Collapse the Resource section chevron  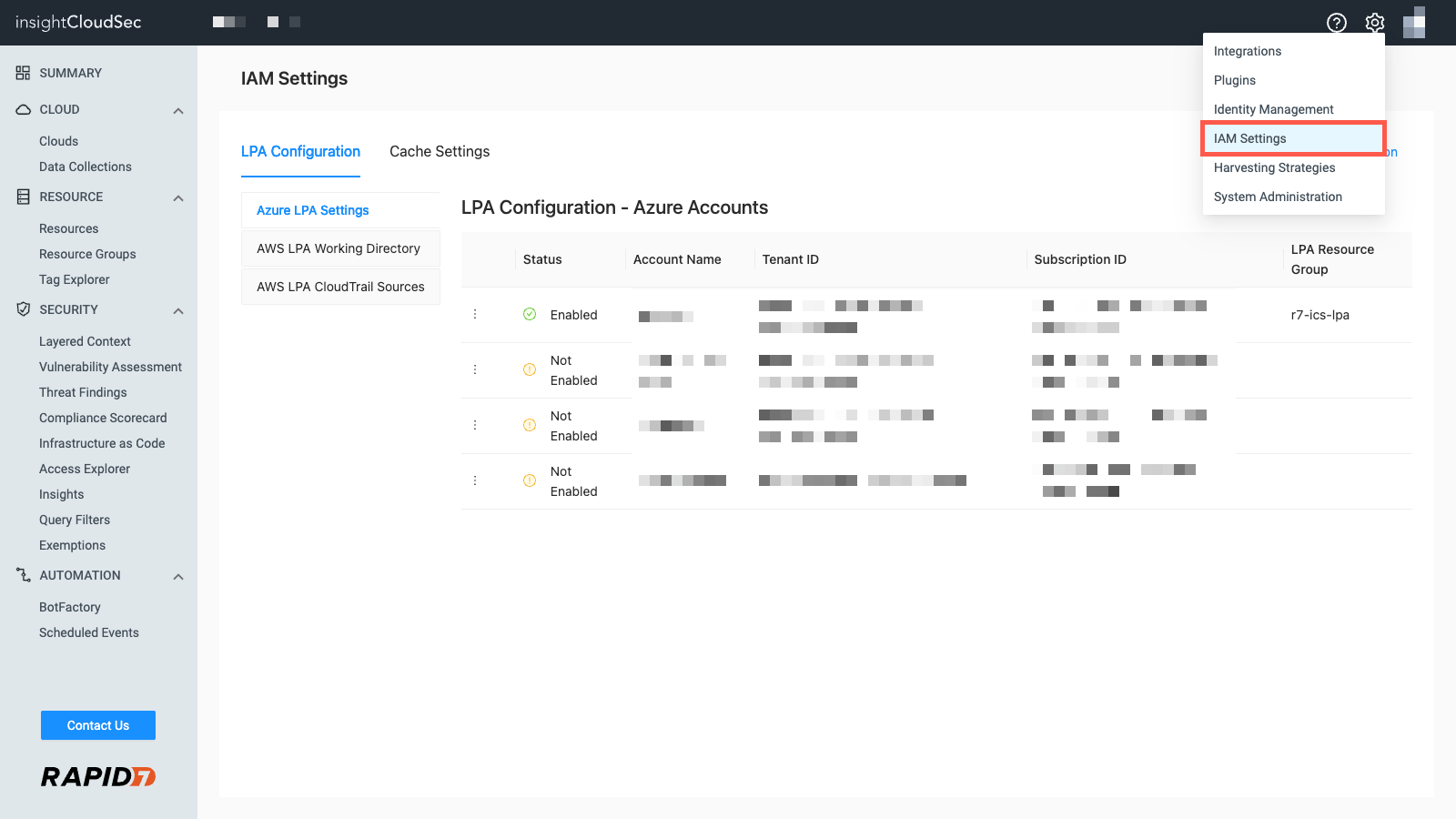(x=178, y=198)
